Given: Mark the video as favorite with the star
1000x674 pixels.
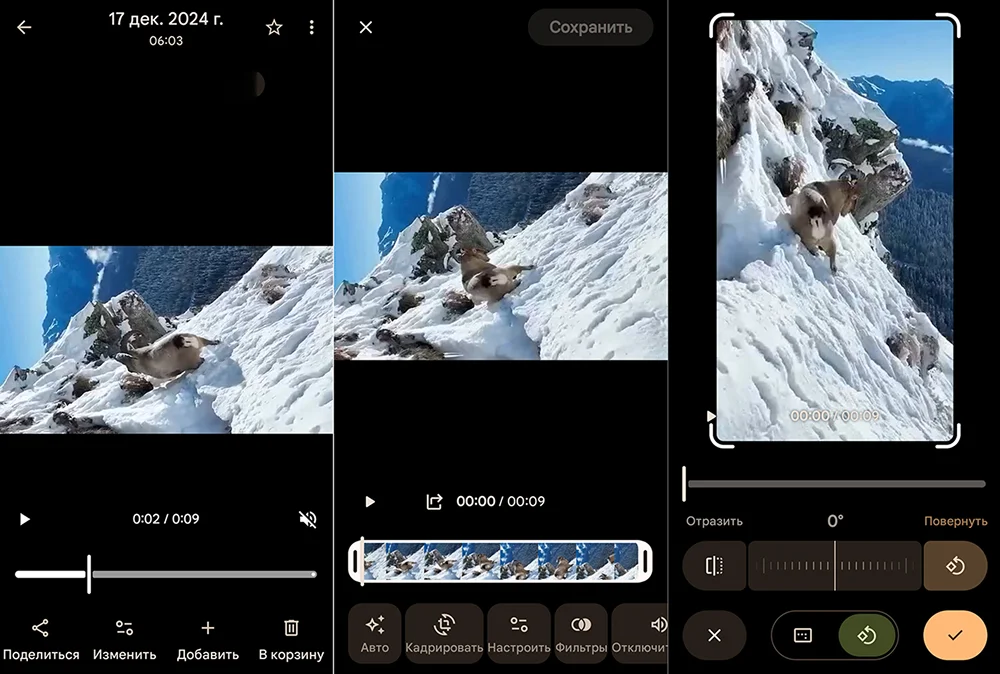Looking at the screenshot, I should pos(274,27).
